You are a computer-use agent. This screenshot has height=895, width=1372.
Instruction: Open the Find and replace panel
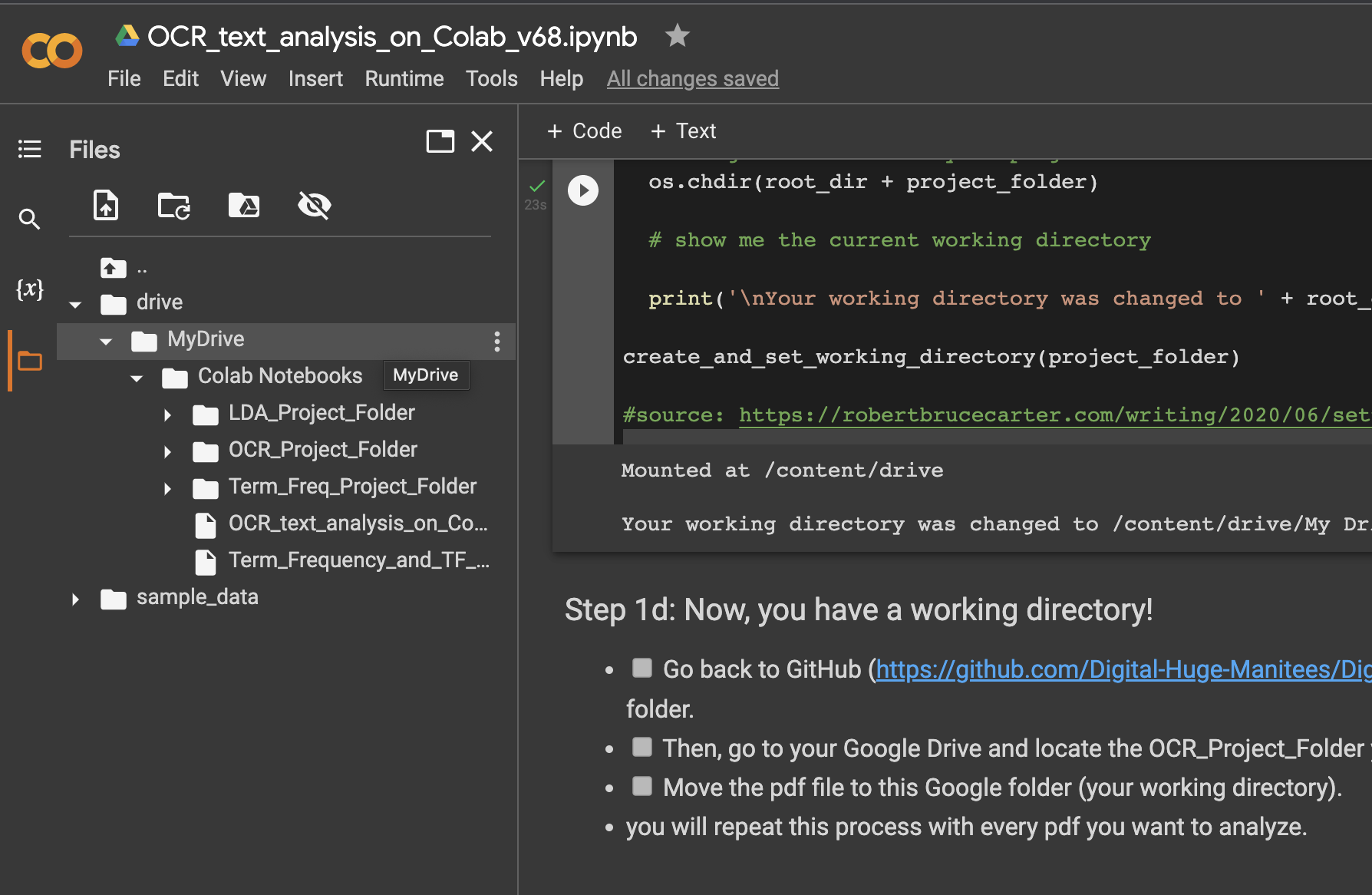(x=30, y=219)
